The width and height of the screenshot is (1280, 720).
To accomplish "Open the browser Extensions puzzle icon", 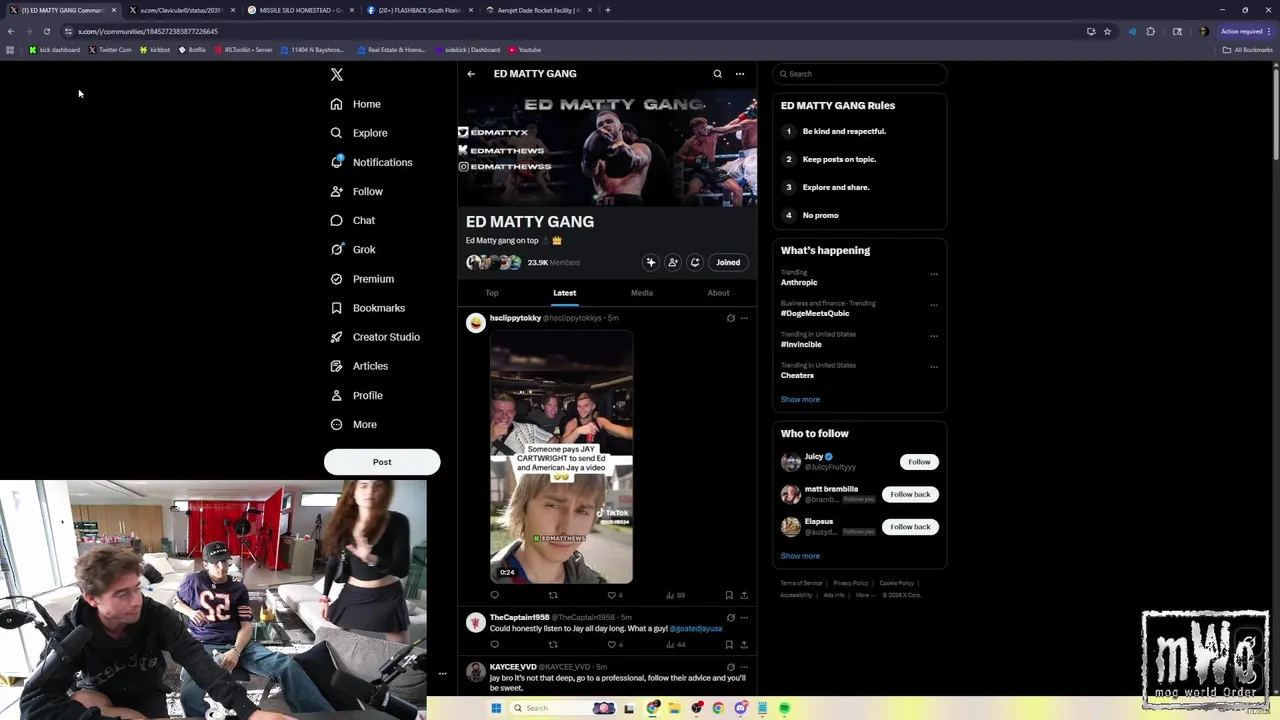I will click(1151, 31).
